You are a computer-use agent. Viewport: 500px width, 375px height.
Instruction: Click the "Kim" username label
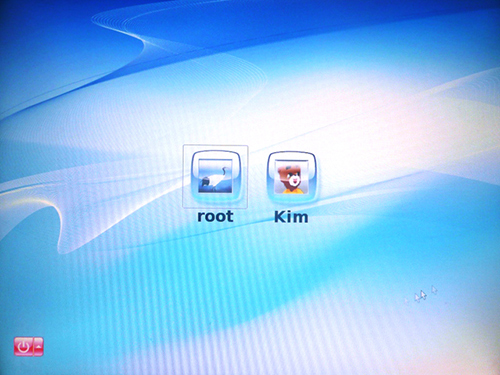[x=291, y=217]
